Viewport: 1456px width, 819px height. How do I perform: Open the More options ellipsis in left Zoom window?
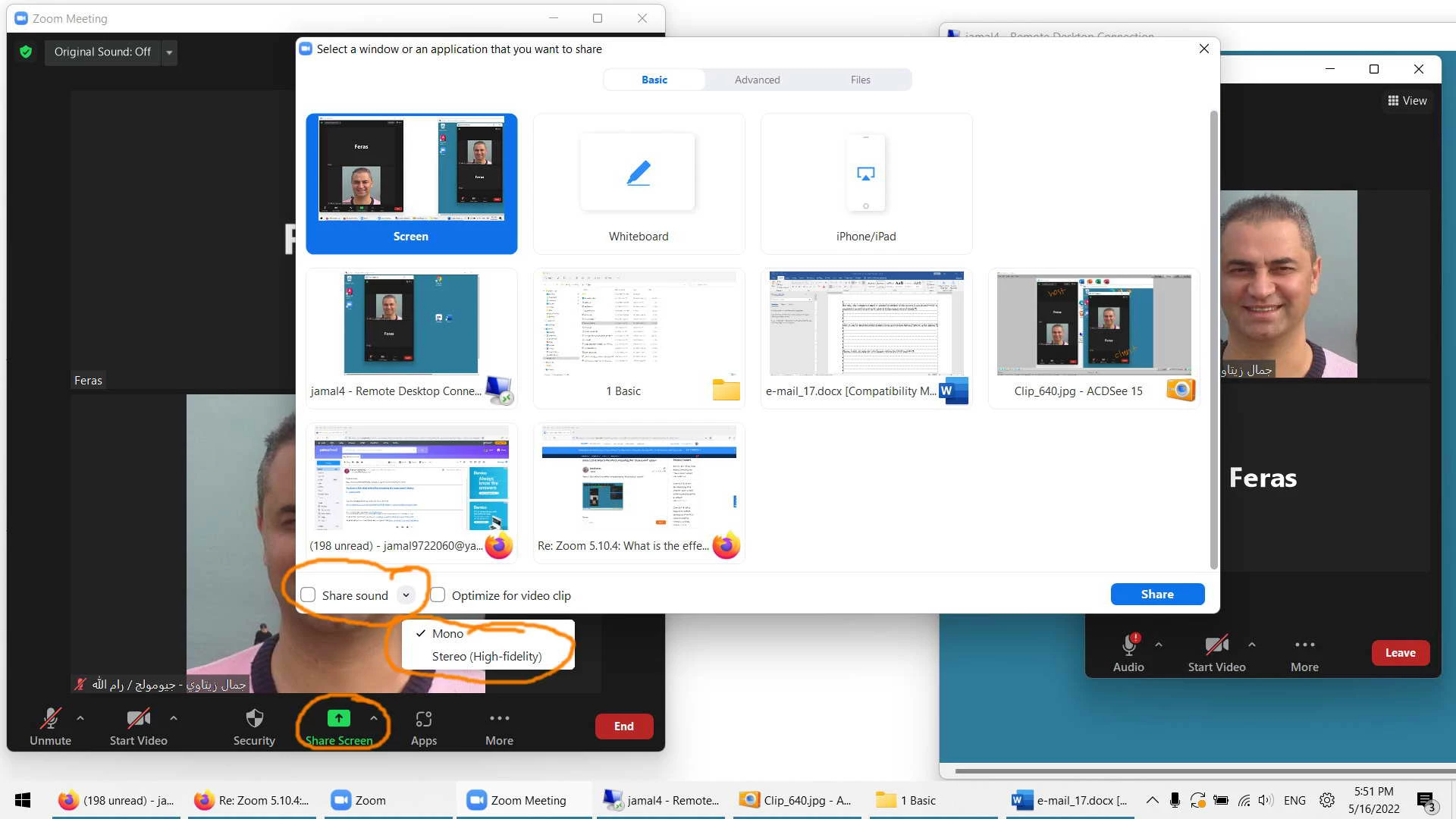pyautogui.click(x=499, y=718)
